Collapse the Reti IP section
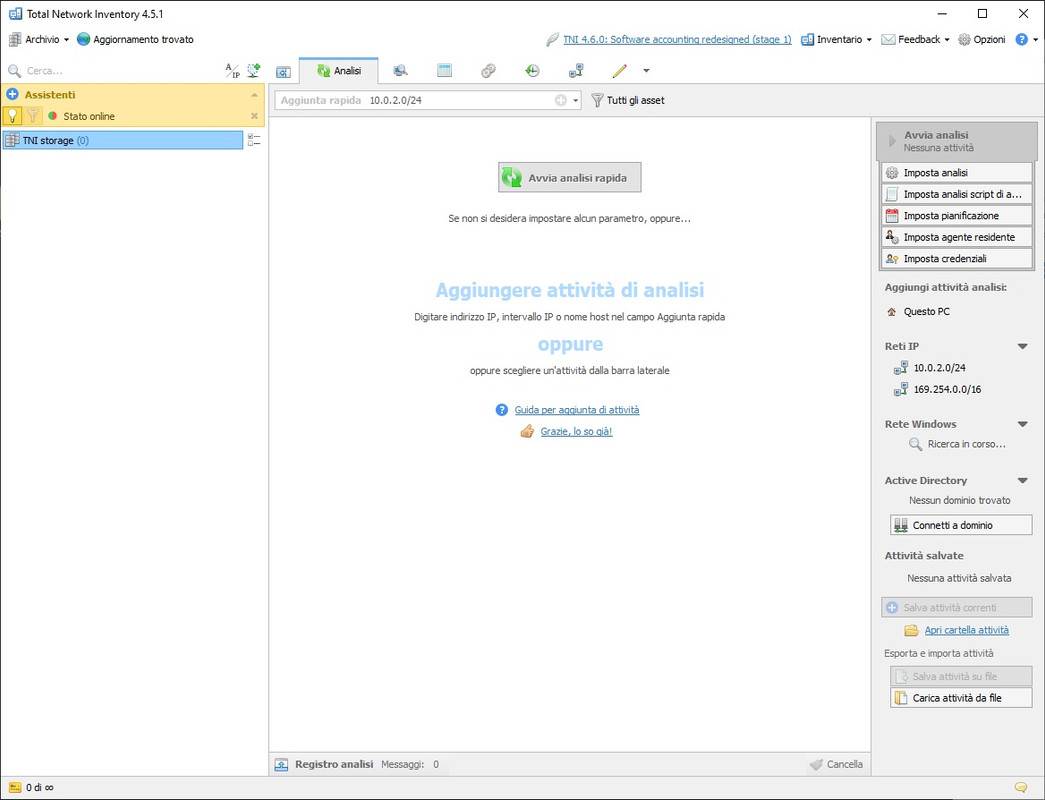The width and height of the screenshot is (1045, 800). click(x=1022, y=346)
